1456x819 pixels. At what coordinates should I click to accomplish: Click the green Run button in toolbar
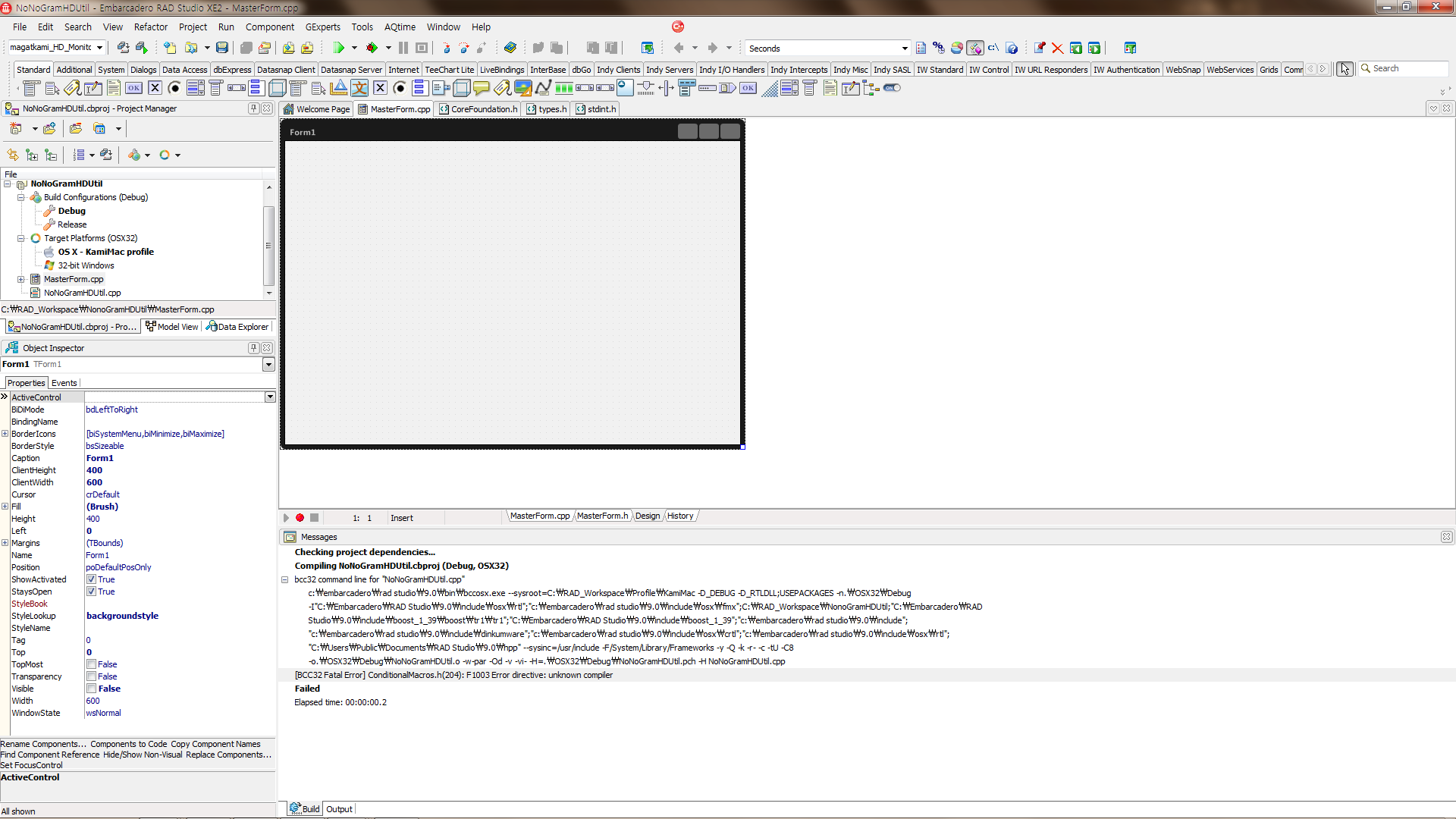(338, 48)
